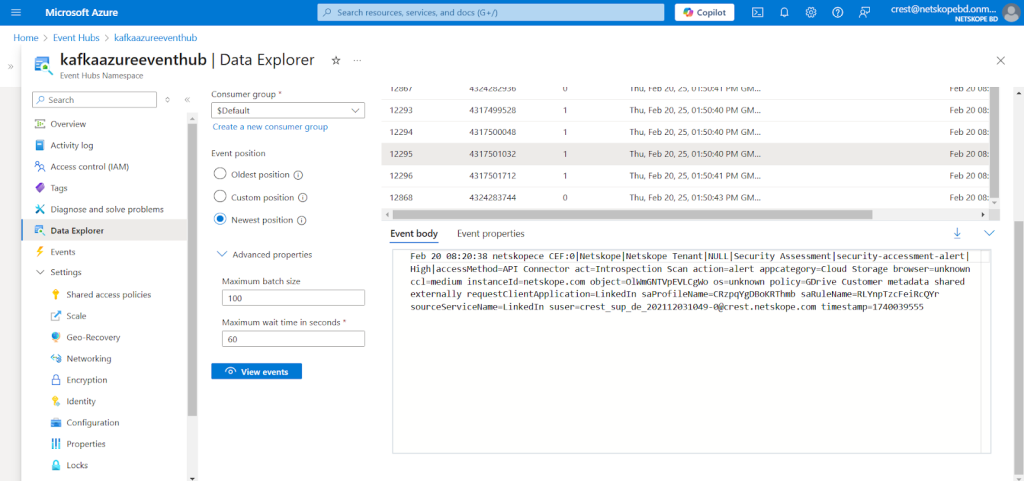Screen dimensions: 1024x481
Task: Open the Azure portal hamburger menu
Action: 16,12
